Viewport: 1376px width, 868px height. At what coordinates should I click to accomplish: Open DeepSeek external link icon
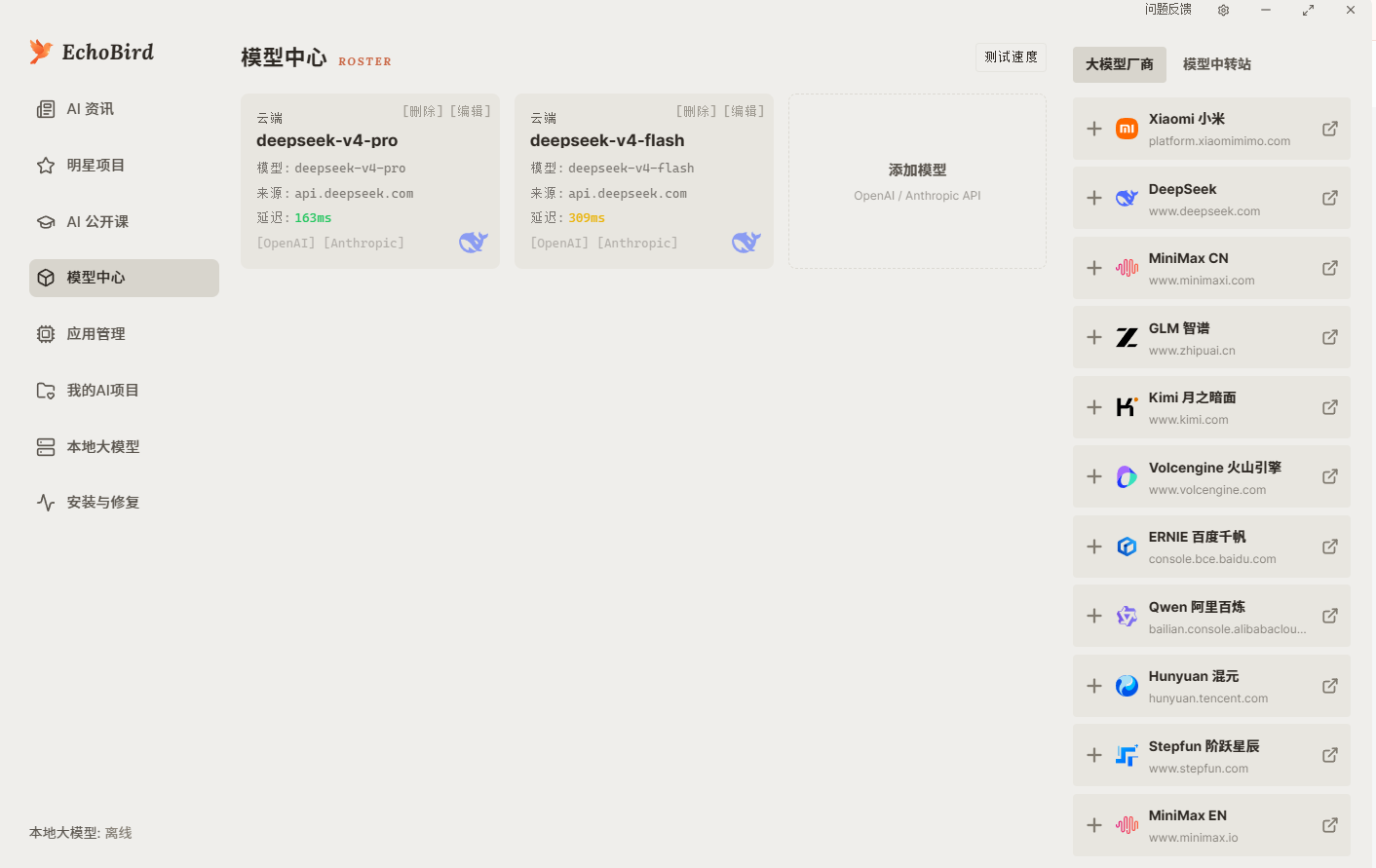pos(1330,198)
